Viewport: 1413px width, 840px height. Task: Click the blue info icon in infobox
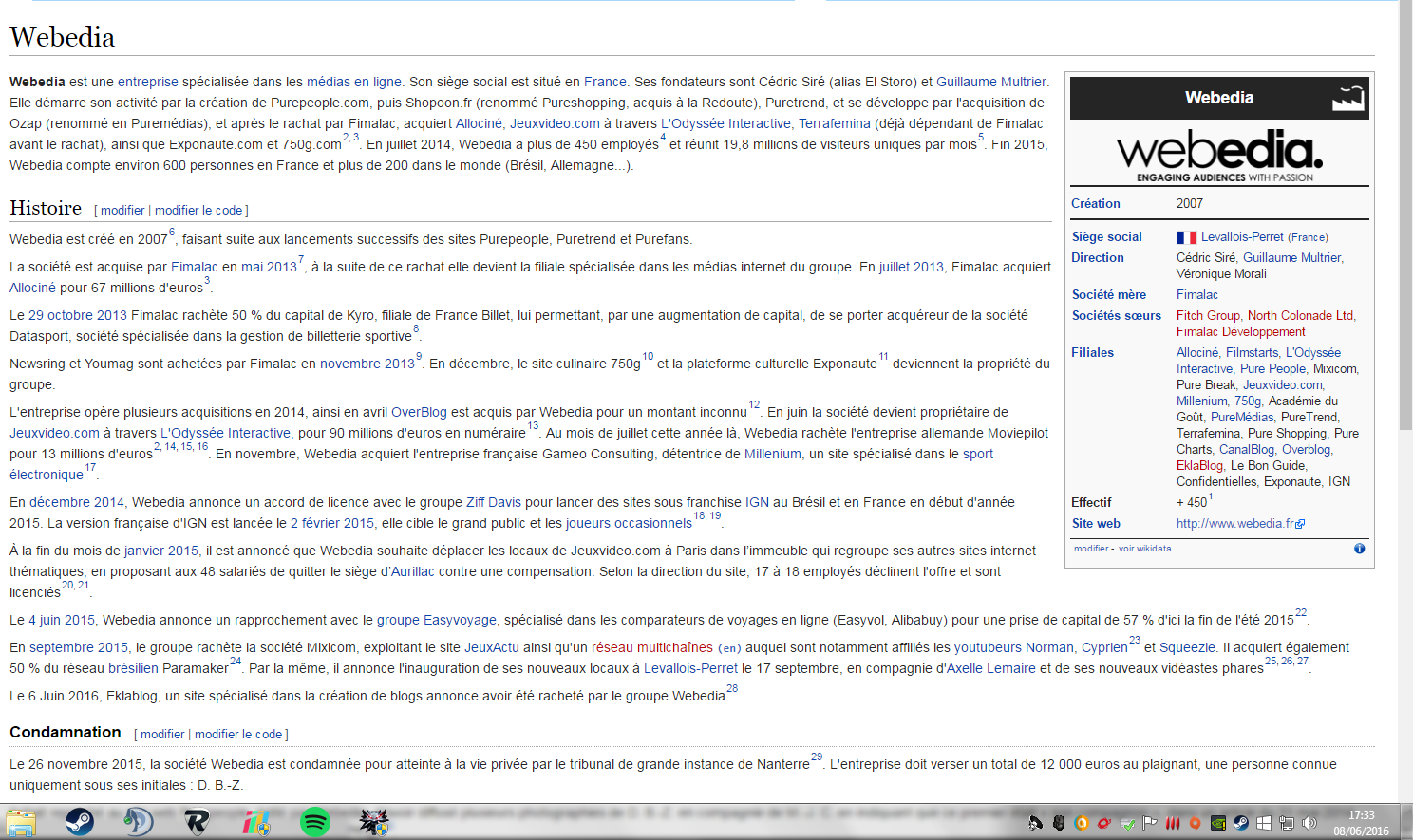[x=1359, y=549]
